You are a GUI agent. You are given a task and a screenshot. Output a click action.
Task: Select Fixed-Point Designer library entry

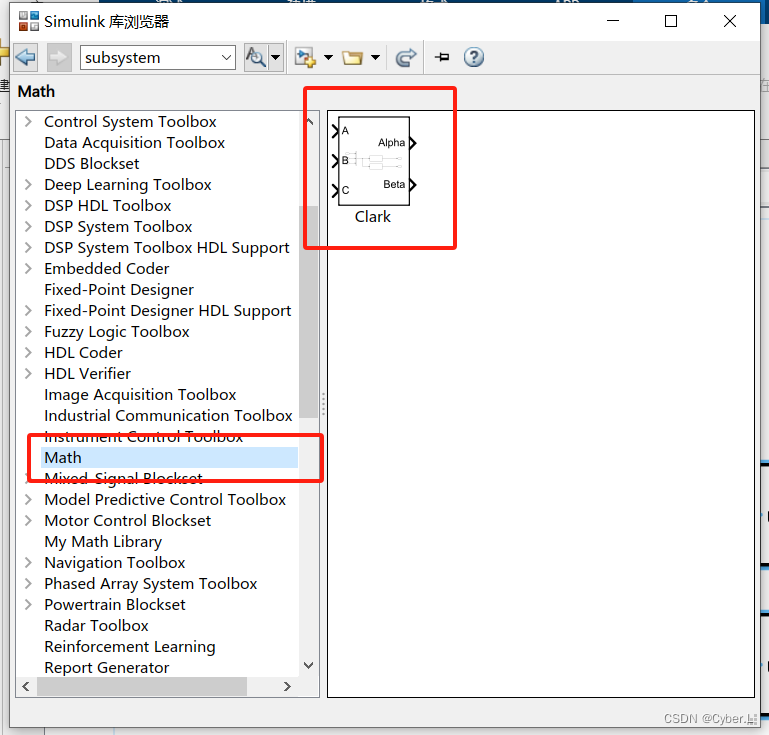point(119,290)
